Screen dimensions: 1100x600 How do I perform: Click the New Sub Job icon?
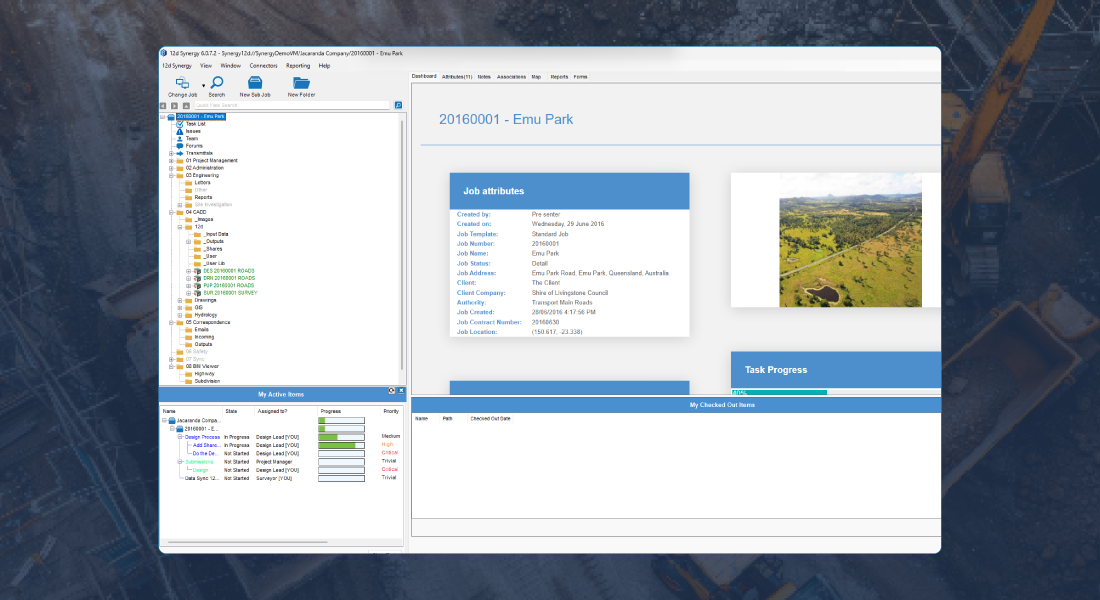pos(255,83)
